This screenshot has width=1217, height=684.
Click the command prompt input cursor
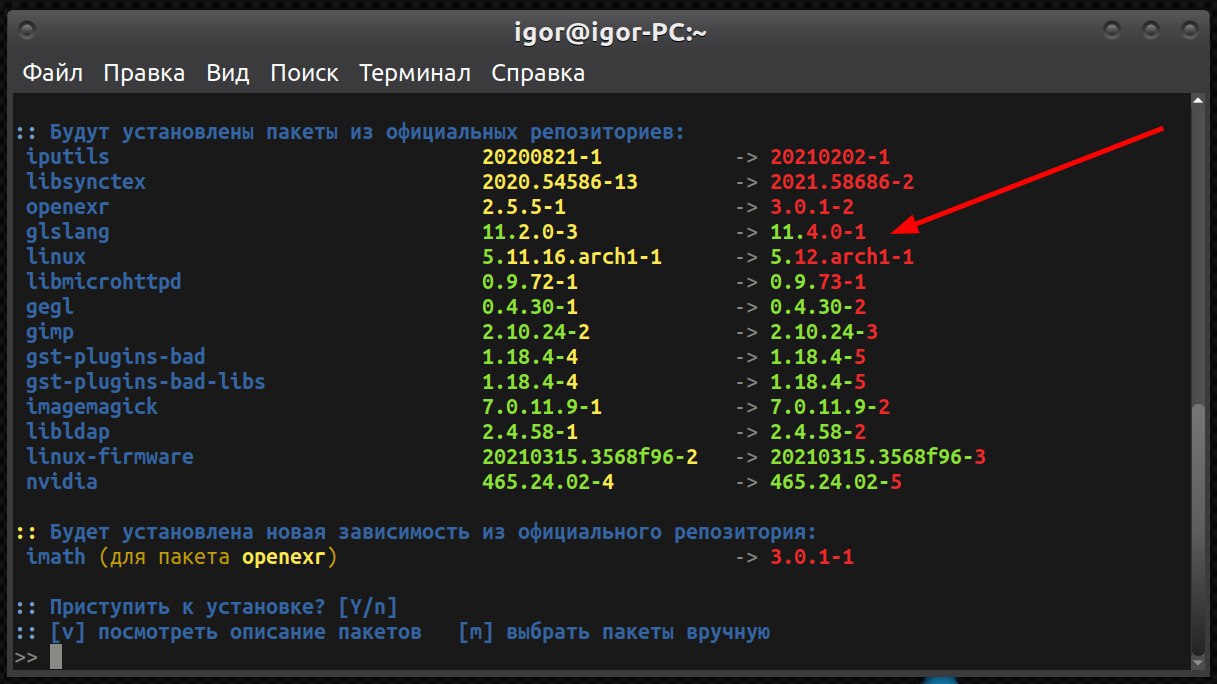pos(56,656)
